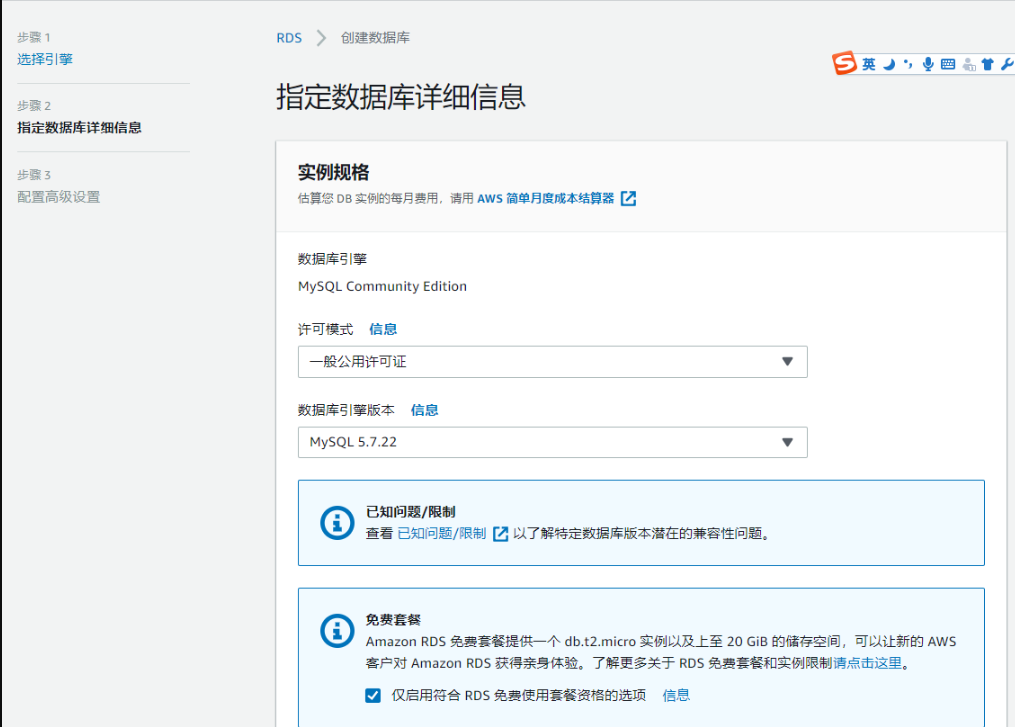Image resolution: width=1015 pixels, height=727 pixels.
Task: Click the info icon in 已知问题/限制 notice
Action: tap(337, 523)
